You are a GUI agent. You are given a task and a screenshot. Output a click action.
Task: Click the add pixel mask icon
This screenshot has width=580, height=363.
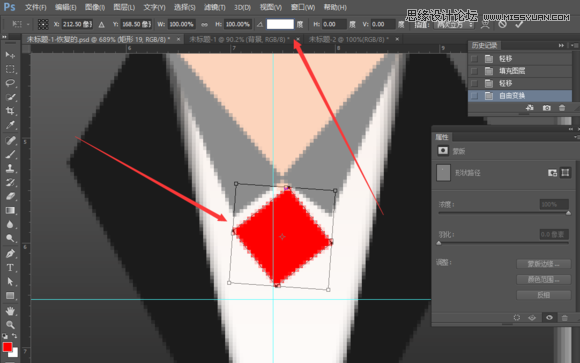coord(552,173)
